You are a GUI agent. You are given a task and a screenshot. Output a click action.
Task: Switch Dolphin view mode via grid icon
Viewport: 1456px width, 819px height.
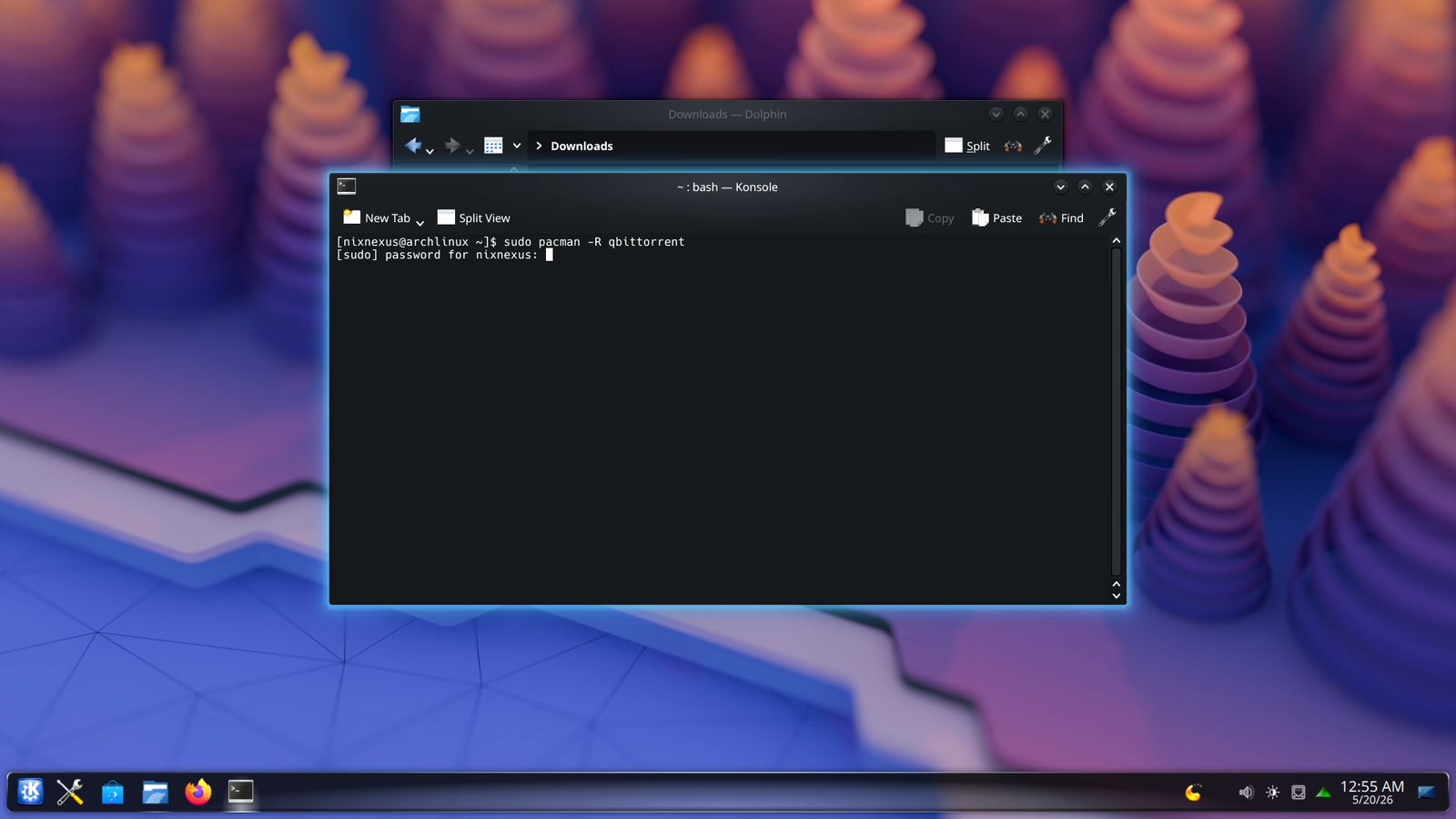click(493, 146)
